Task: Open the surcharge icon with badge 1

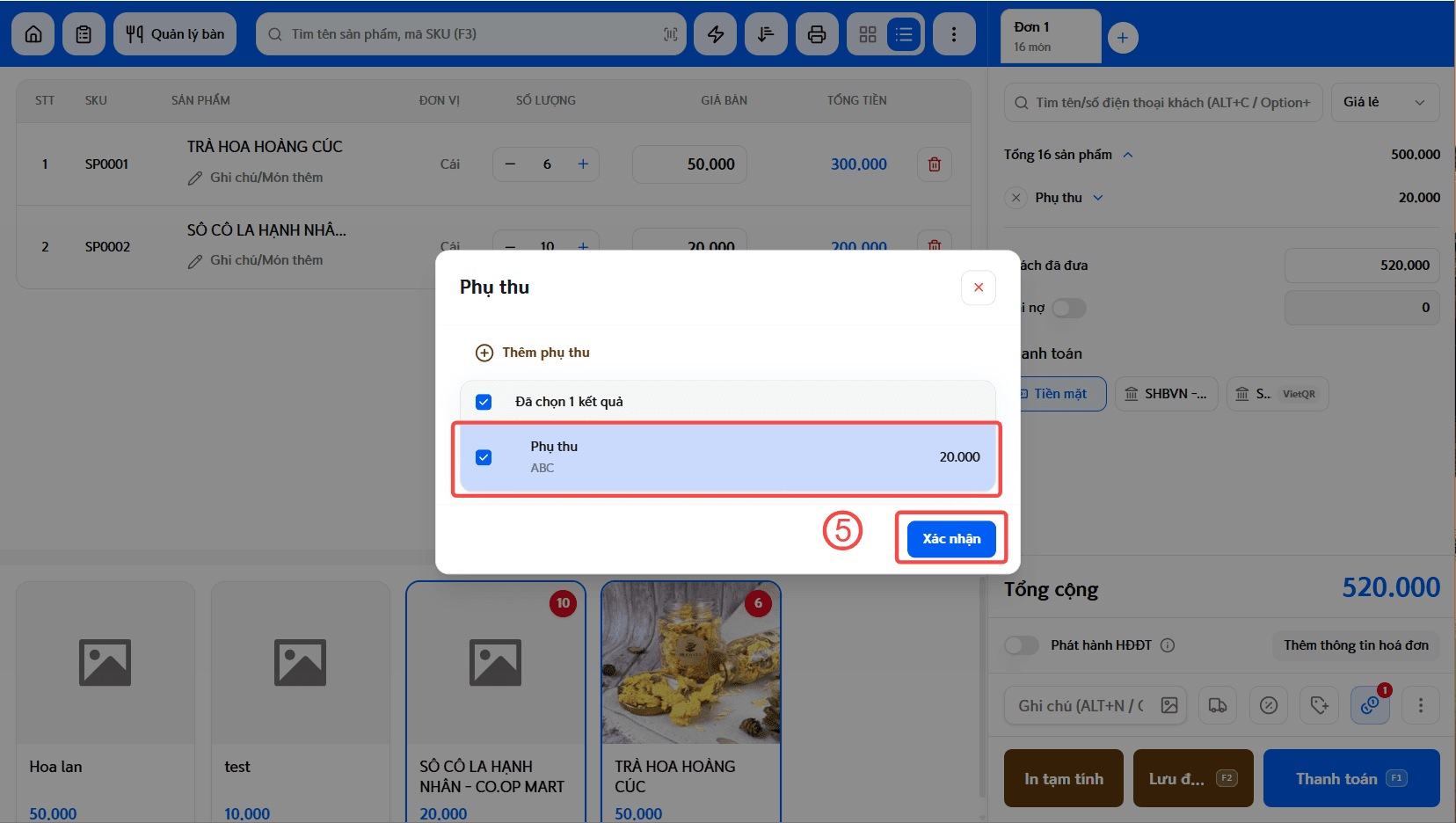Action: click(1370, 705)
